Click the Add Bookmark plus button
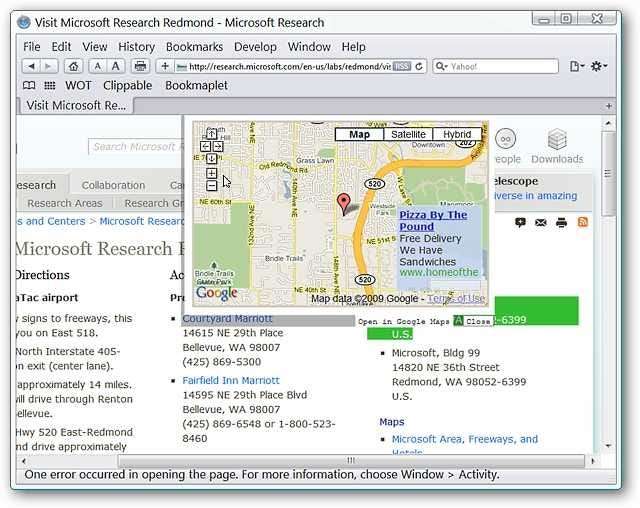This screenshot has width=640, height=508. 165,66
